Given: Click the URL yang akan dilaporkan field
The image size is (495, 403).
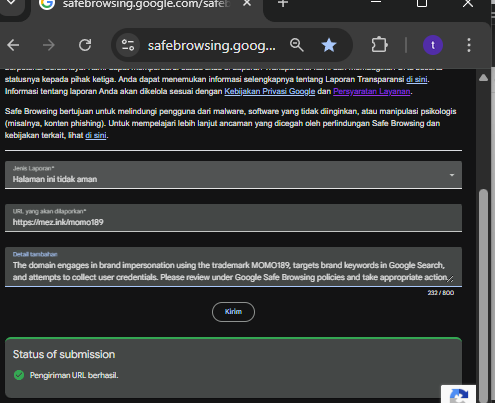Looking at the screenshot, I should coord(233,218).
